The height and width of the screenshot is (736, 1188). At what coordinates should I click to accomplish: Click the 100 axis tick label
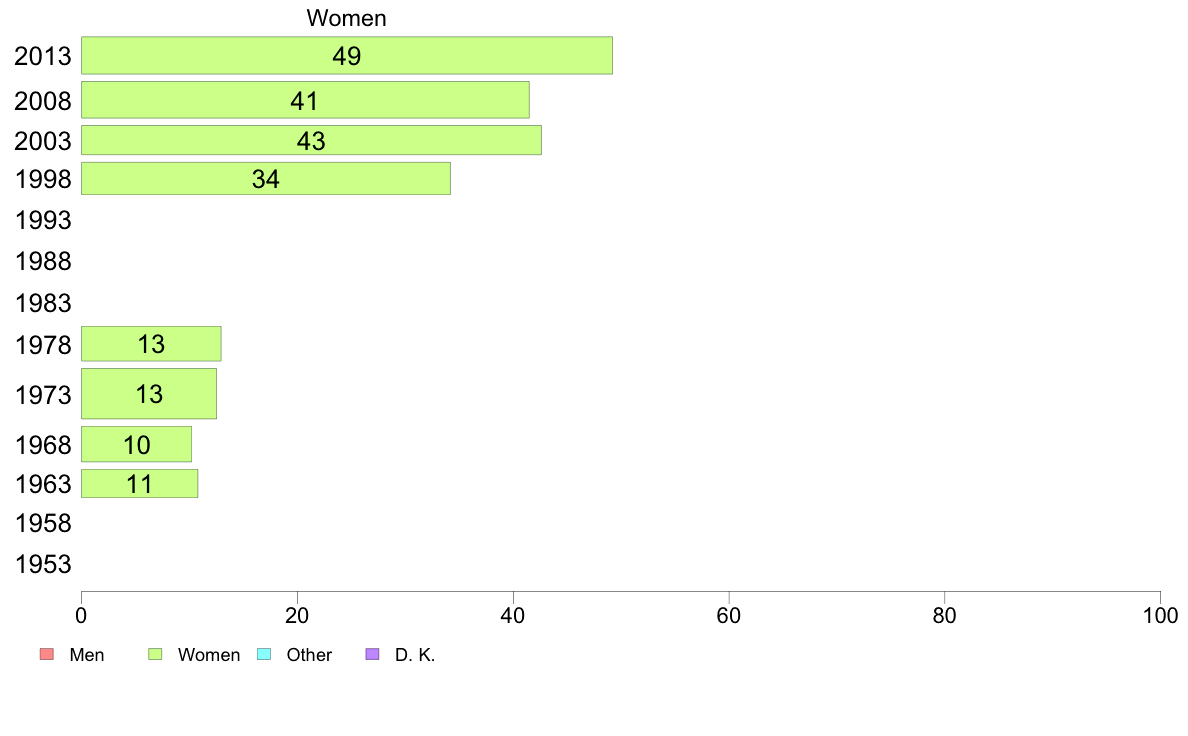click(1160, 615)
